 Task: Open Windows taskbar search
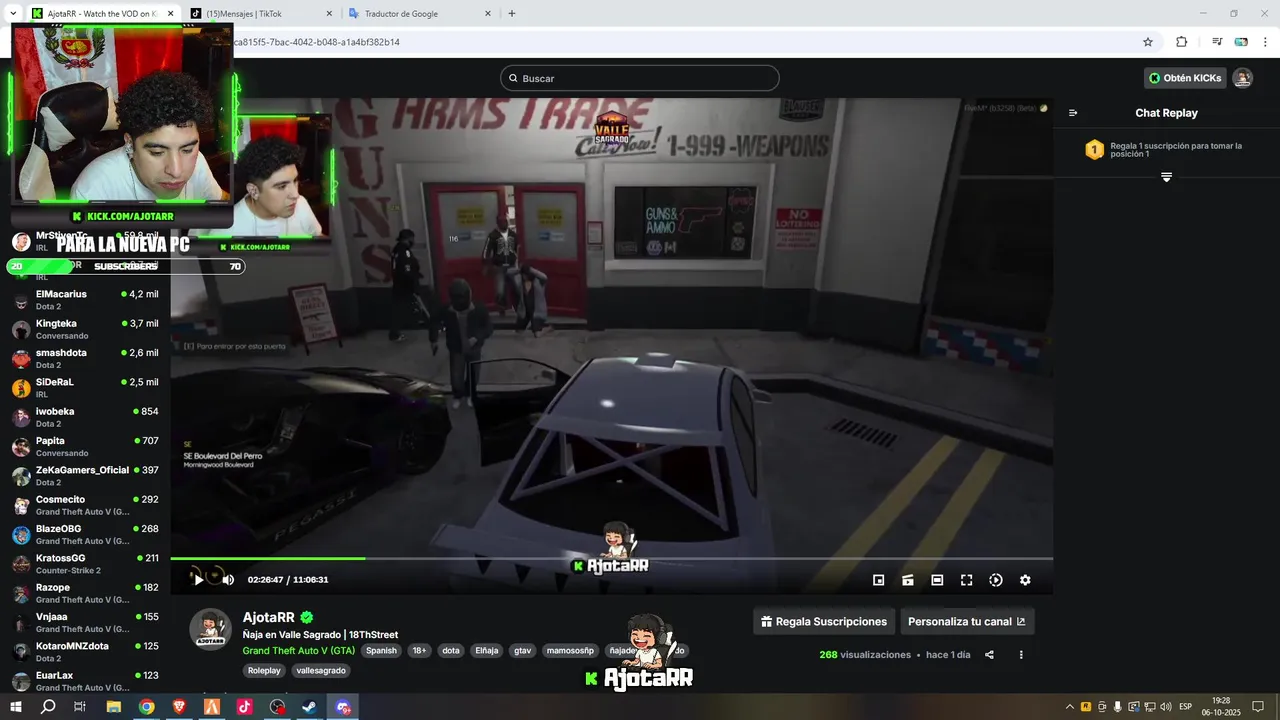coord(48,707)
